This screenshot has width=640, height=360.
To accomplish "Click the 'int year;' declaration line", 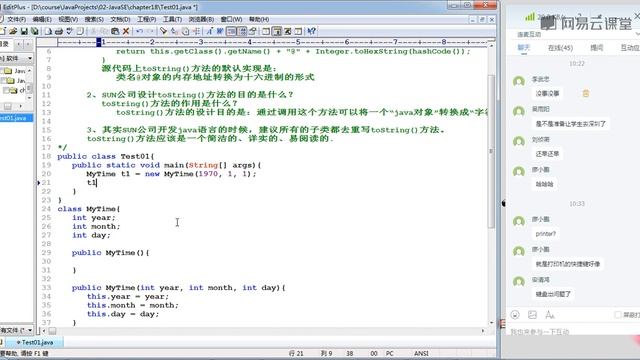I will tap(94, 218).
